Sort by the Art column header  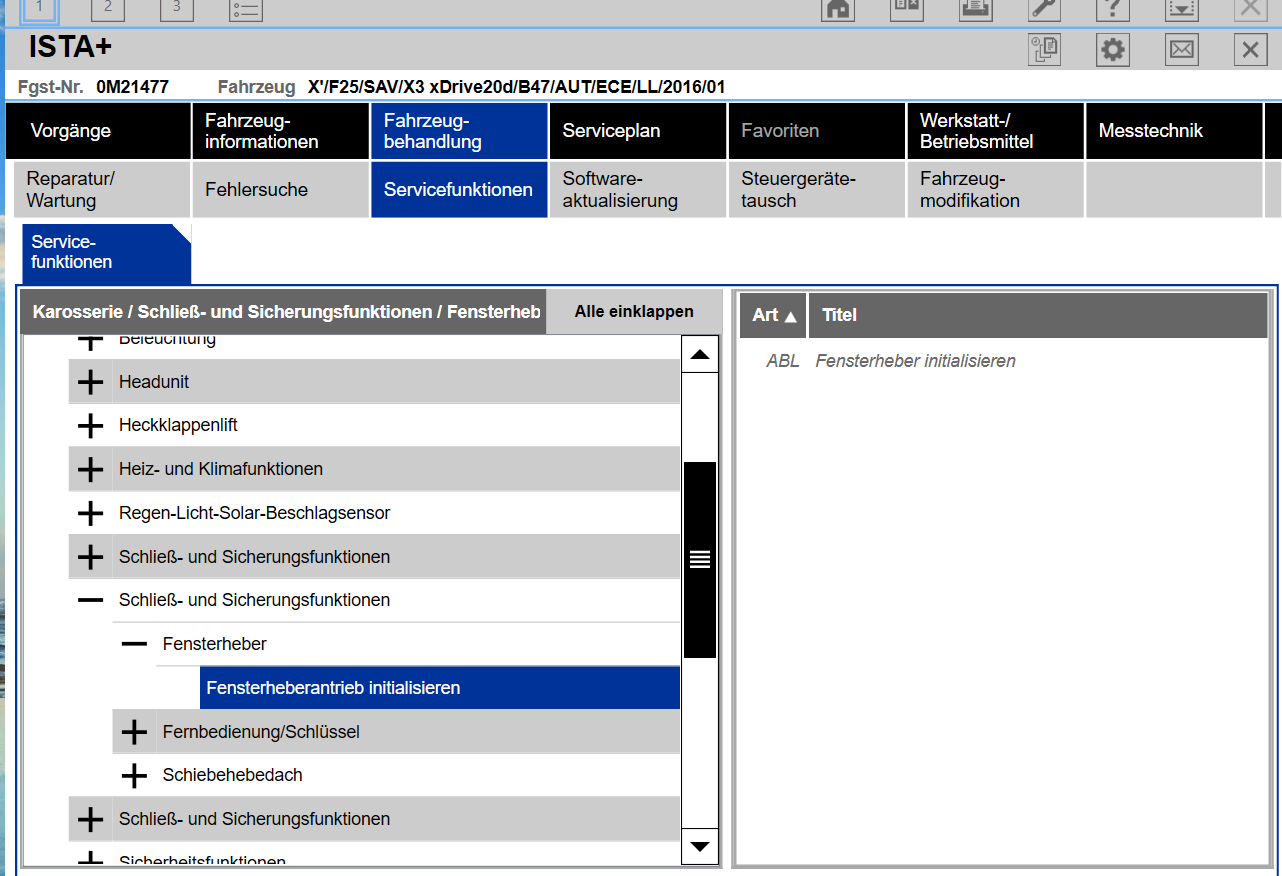click(x=774, y=315)
